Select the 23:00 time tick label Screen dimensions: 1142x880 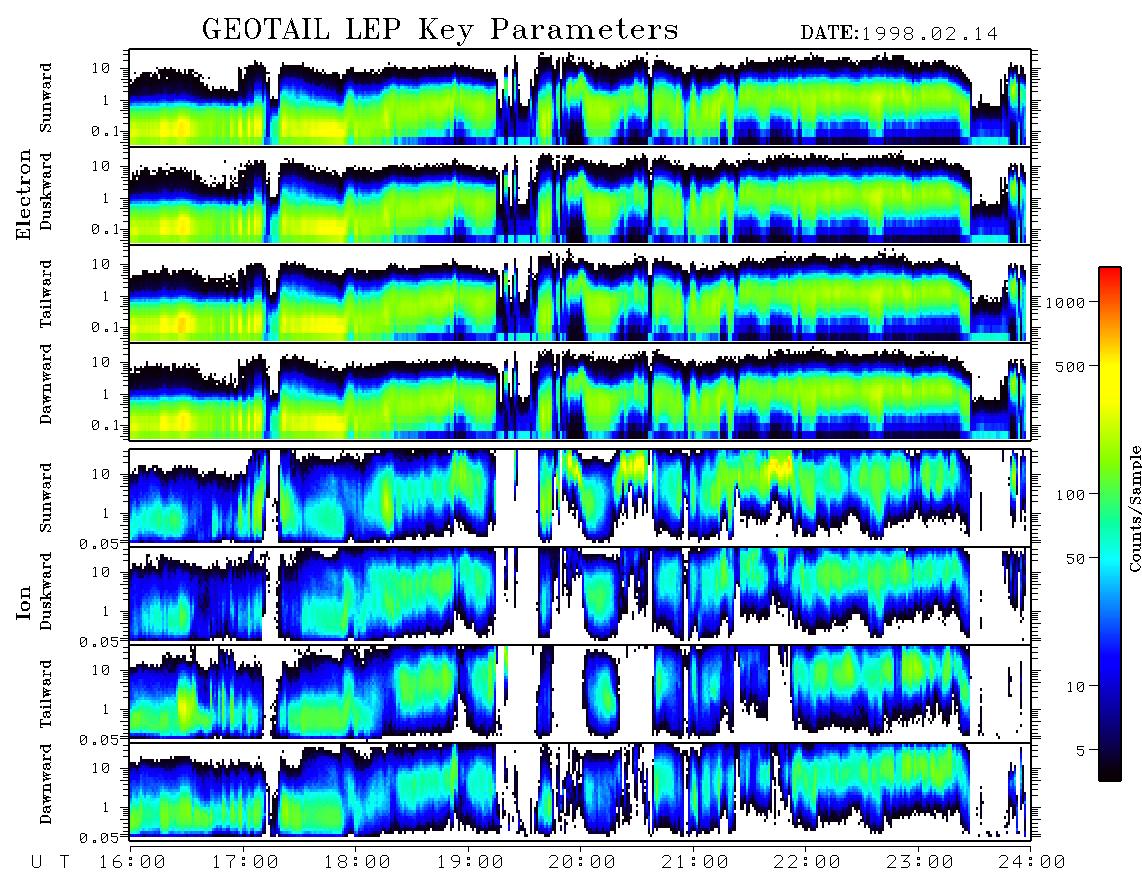coord(920,862)
